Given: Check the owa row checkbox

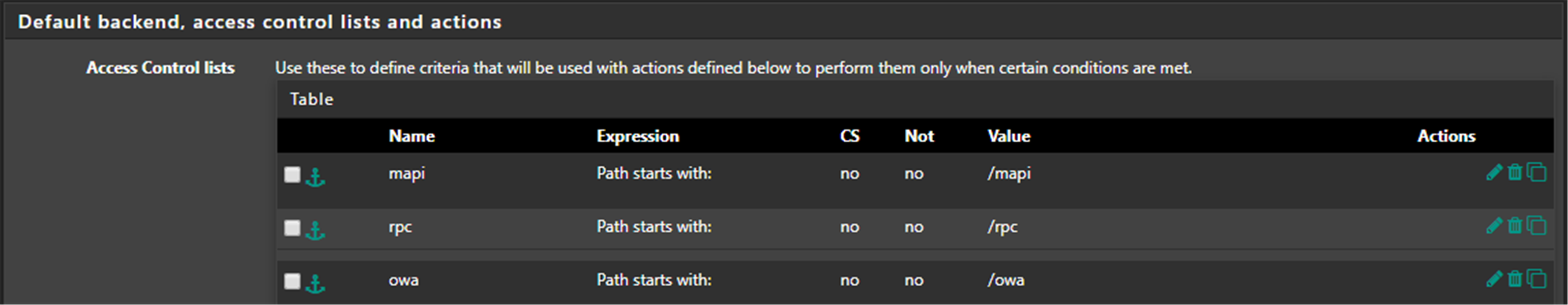Looking at the screenshot, I should (292, 281).
